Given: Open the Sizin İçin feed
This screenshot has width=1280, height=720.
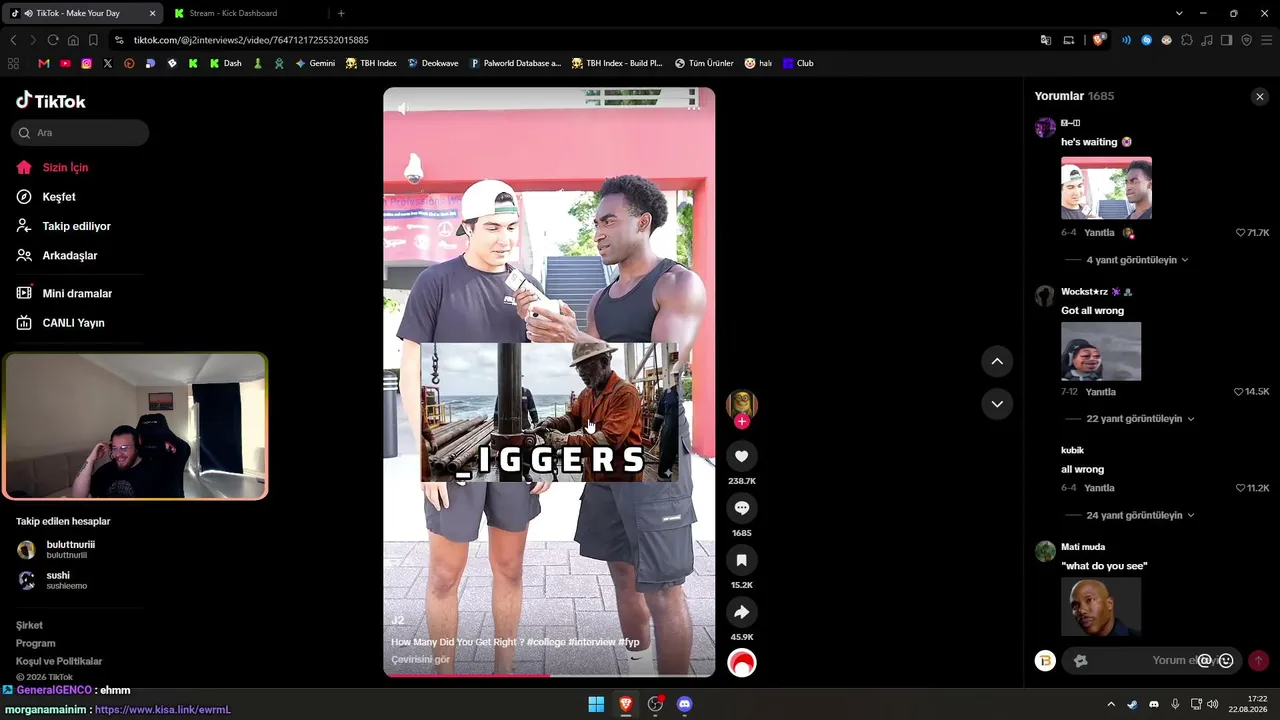Looking at the screenshot, I should click(65, 168).
